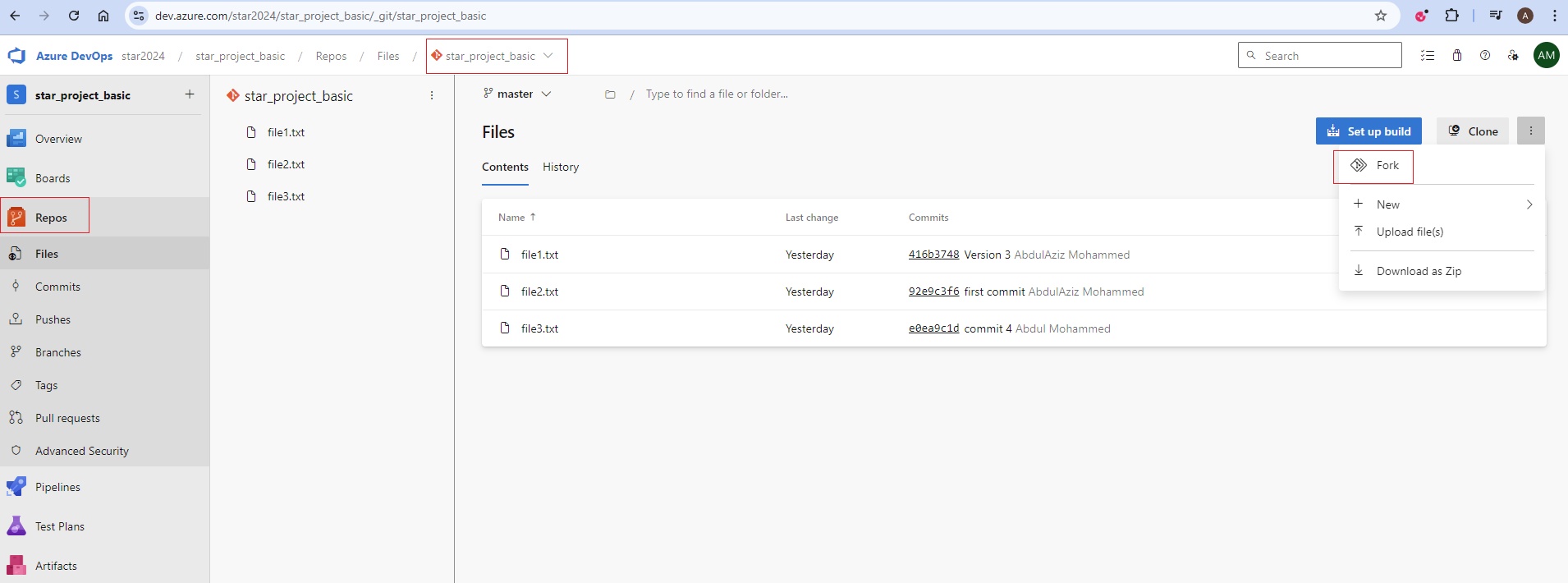Click the Set up build button

point(1369,131)
